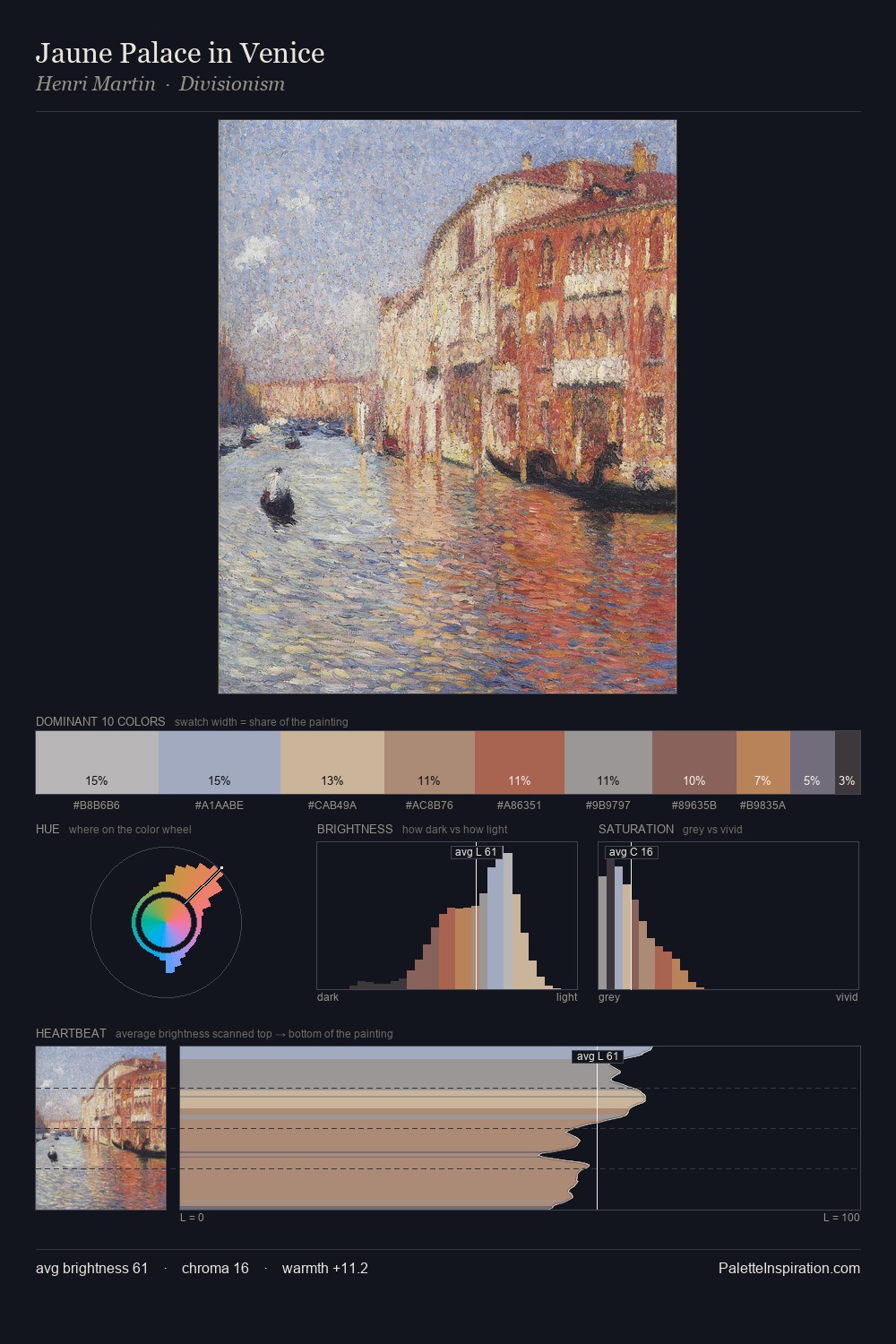This screenshot has height=1344, width=896.
Task: Click the brightness histogram chart
Action: [447, 916]
